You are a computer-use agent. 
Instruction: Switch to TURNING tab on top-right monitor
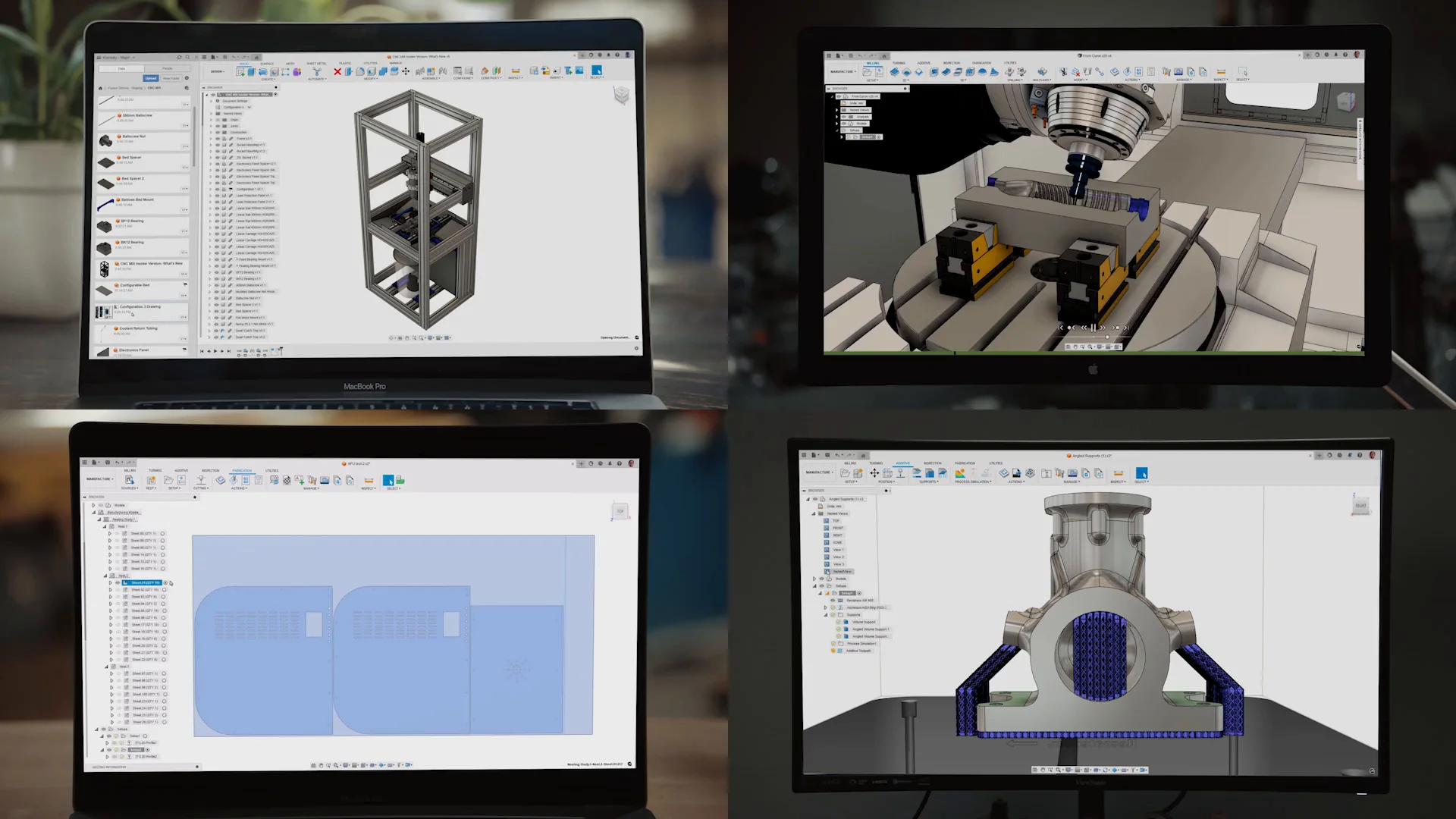(899, 63)
